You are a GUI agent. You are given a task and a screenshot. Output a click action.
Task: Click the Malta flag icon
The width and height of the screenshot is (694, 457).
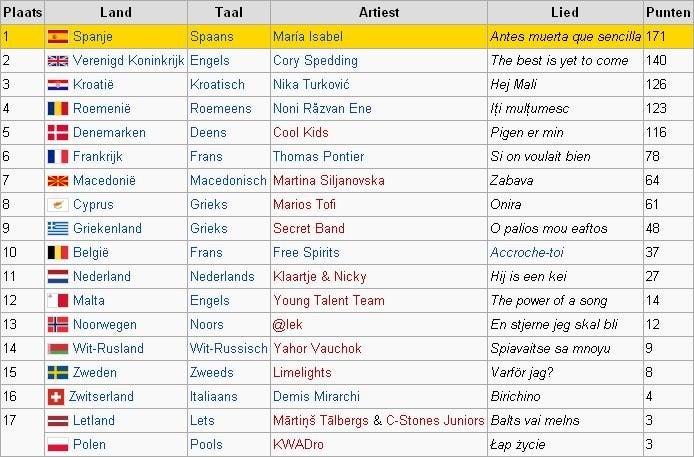pyautogui.click(x=58, y=301)
